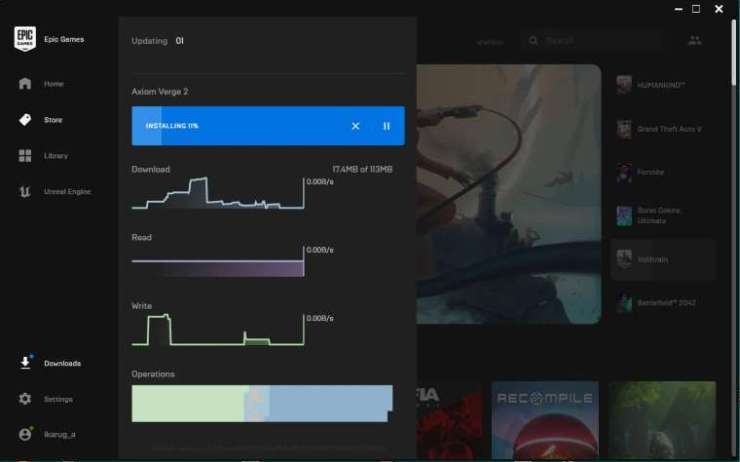Click the Epic Games sidebar title
The height and width of the screenshot is (462, 740).
tap(64, 39)
